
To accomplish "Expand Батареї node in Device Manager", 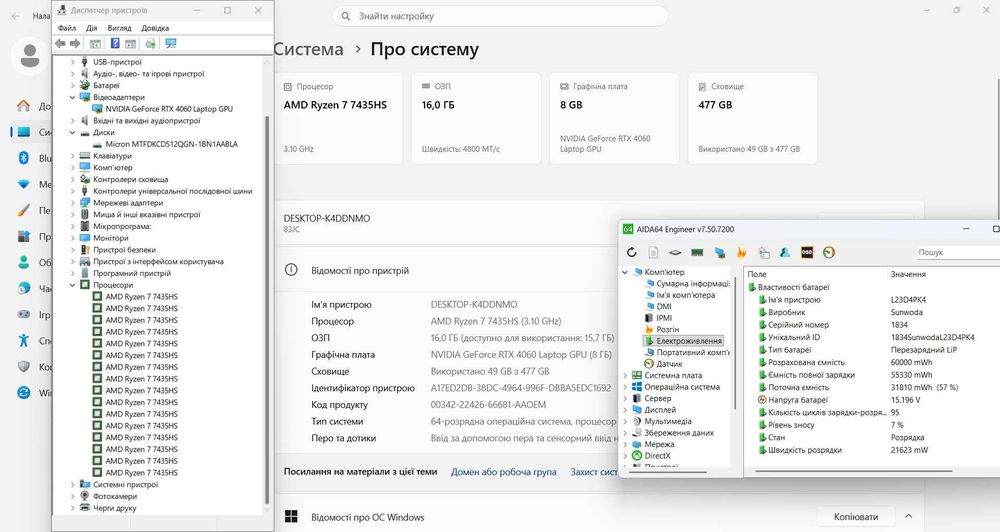I will (72, 85).
